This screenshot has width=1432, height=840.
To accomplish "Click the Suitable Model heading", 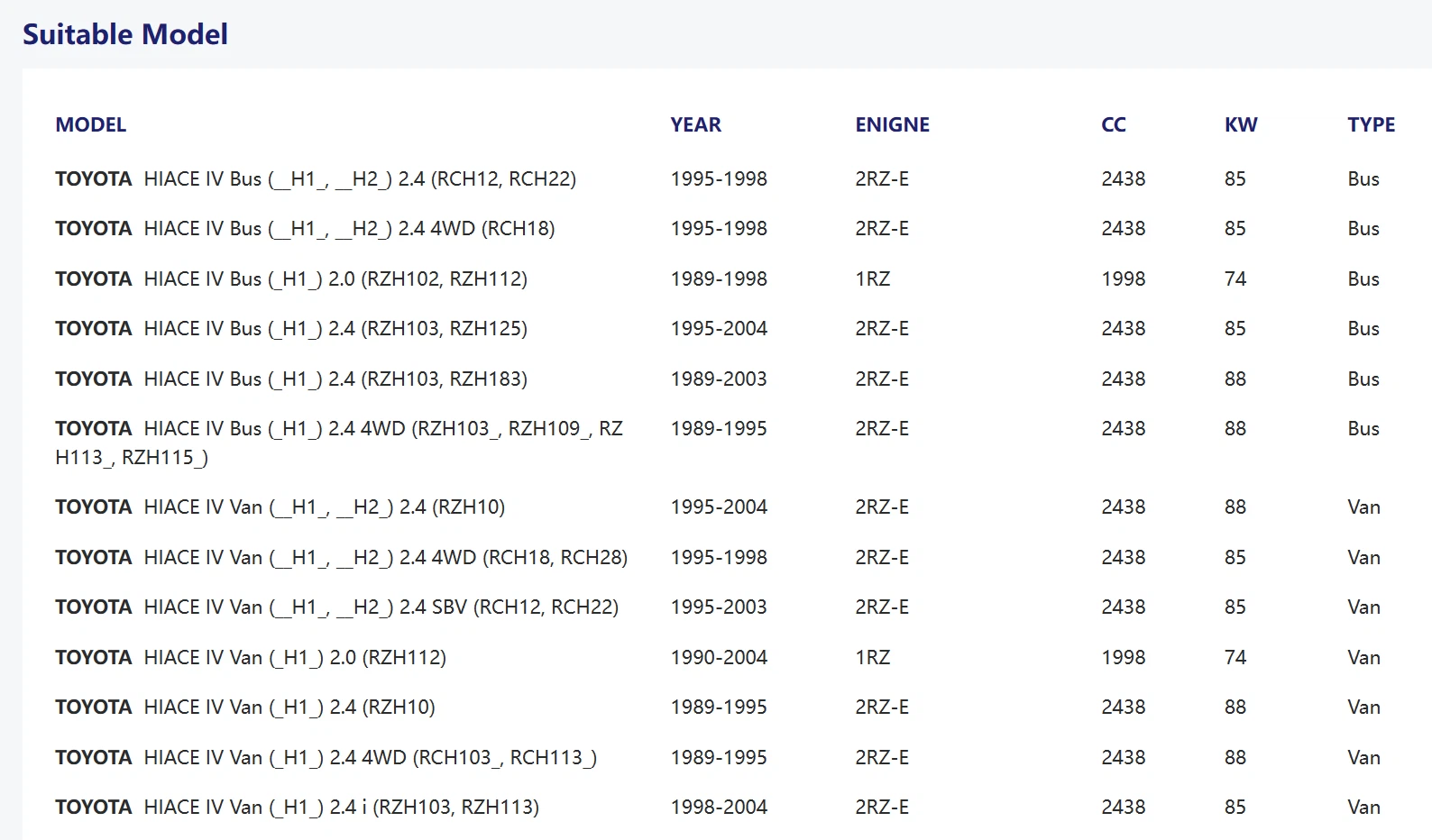I will point(125,34).
